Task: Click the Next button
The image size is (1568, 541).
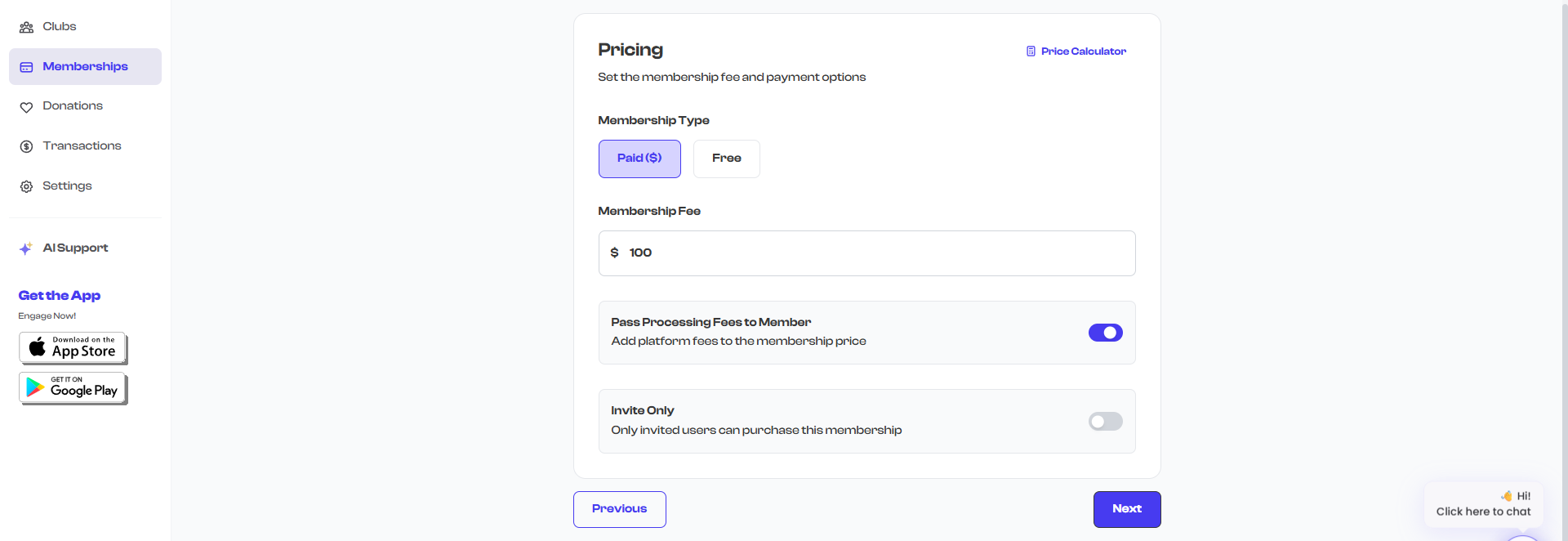Action: point(1127,509)
